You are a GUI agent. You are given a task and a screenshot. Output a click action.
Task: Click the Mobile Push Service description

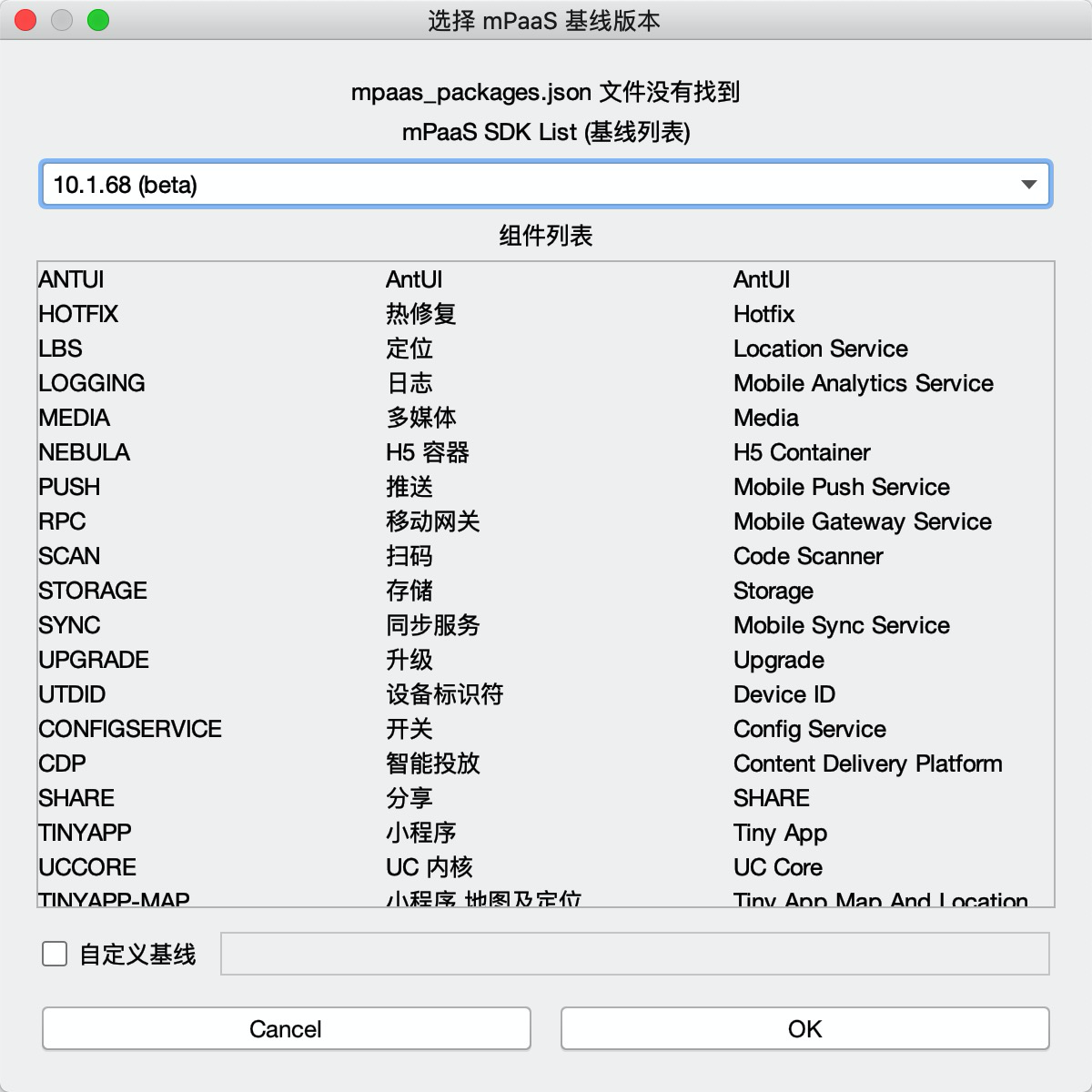coord(842,487)
